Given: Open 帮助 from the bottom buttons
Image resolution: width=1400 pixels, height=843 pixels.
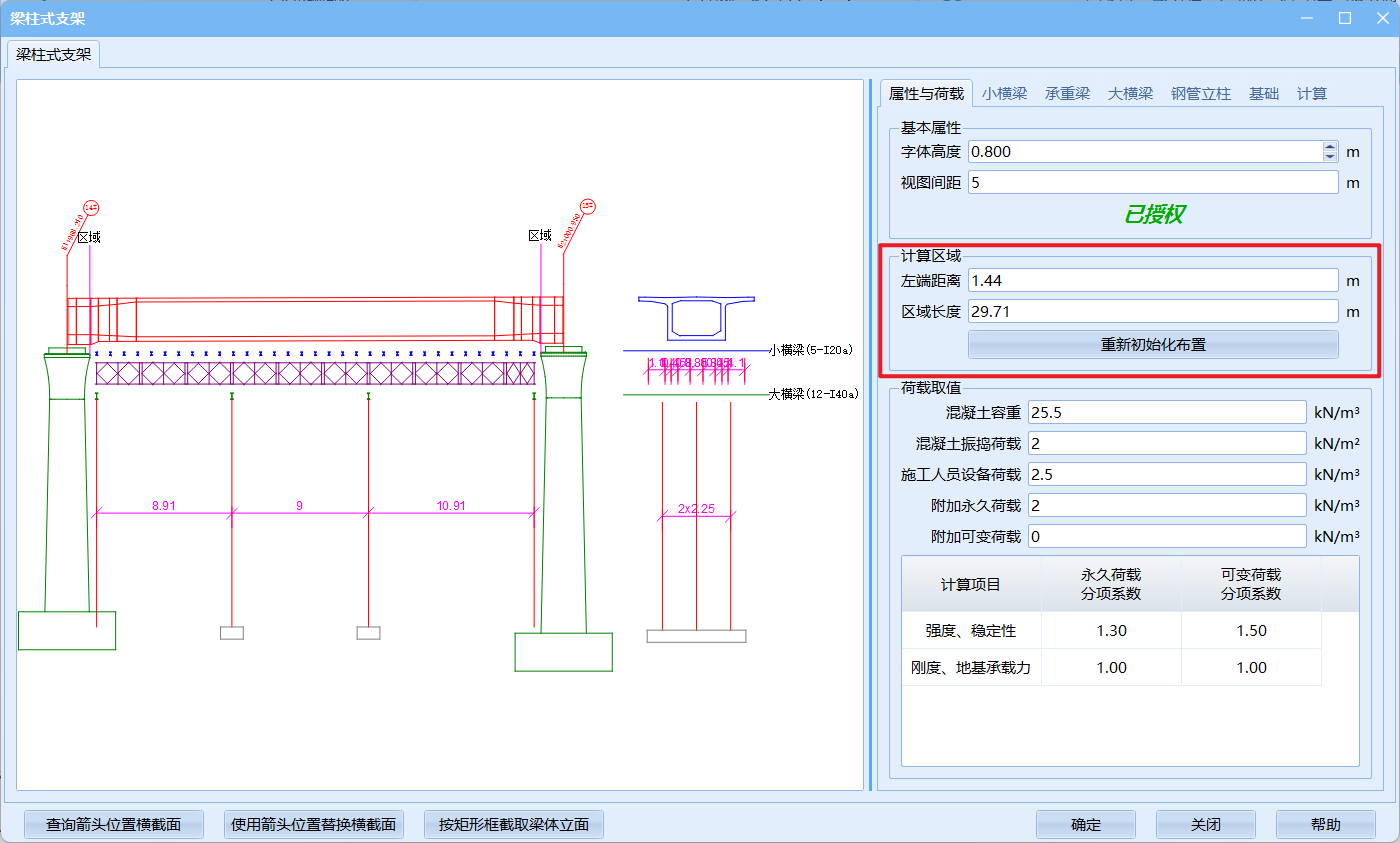Looking at the screenshot, I should (x=1326, y=825).
